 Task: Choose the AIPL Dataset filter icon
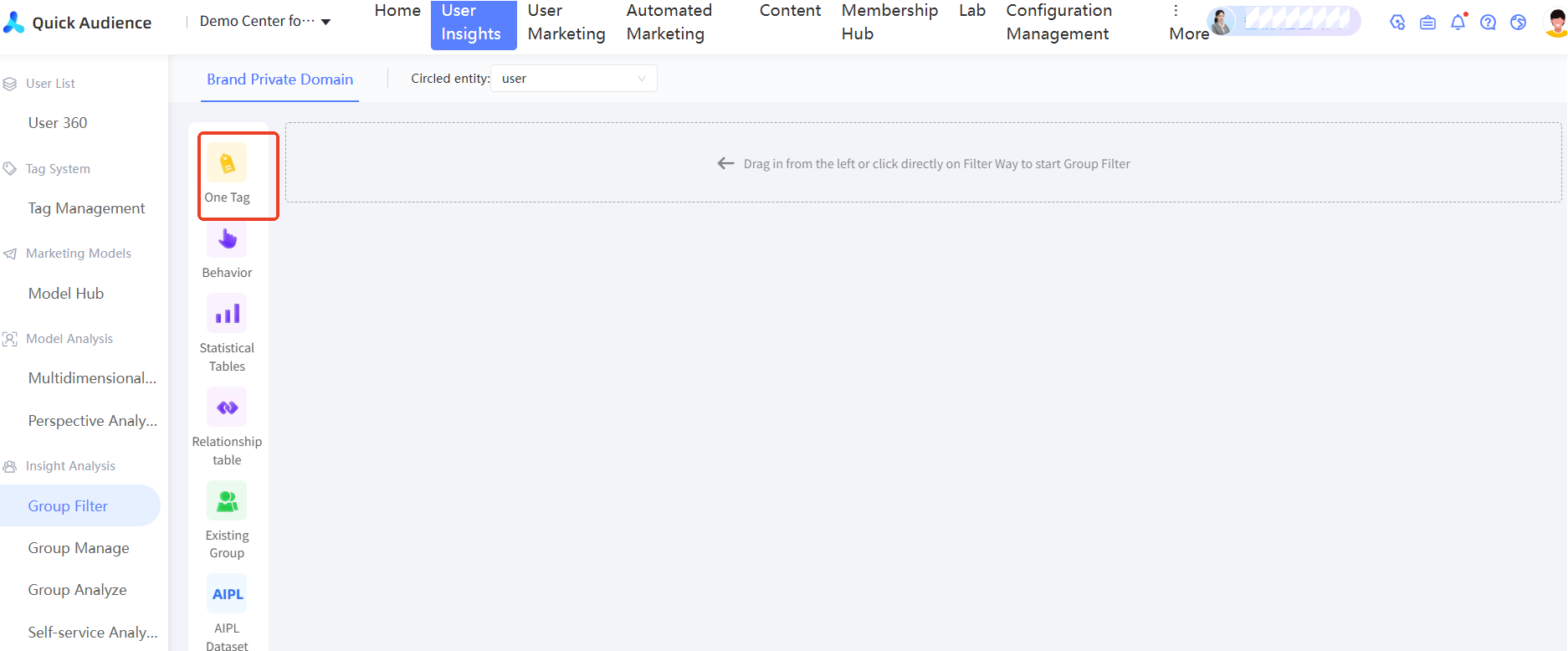pos(227,594)
